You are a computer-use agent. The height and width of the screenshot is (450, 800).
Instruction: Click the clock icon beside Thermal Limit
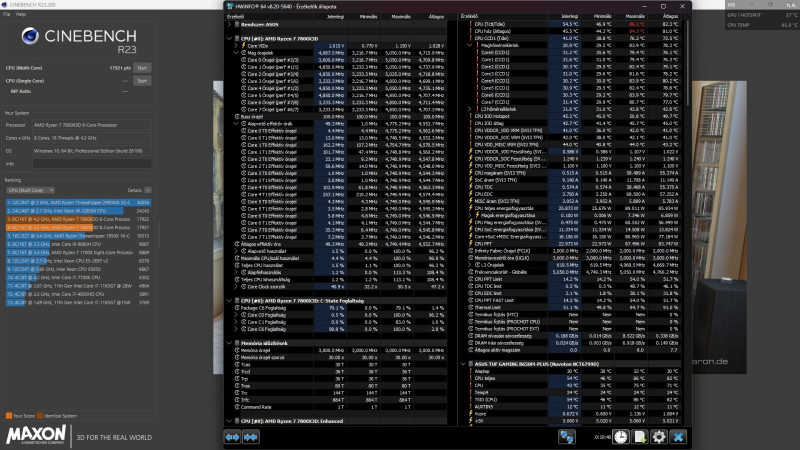click(x=470, y=307)
